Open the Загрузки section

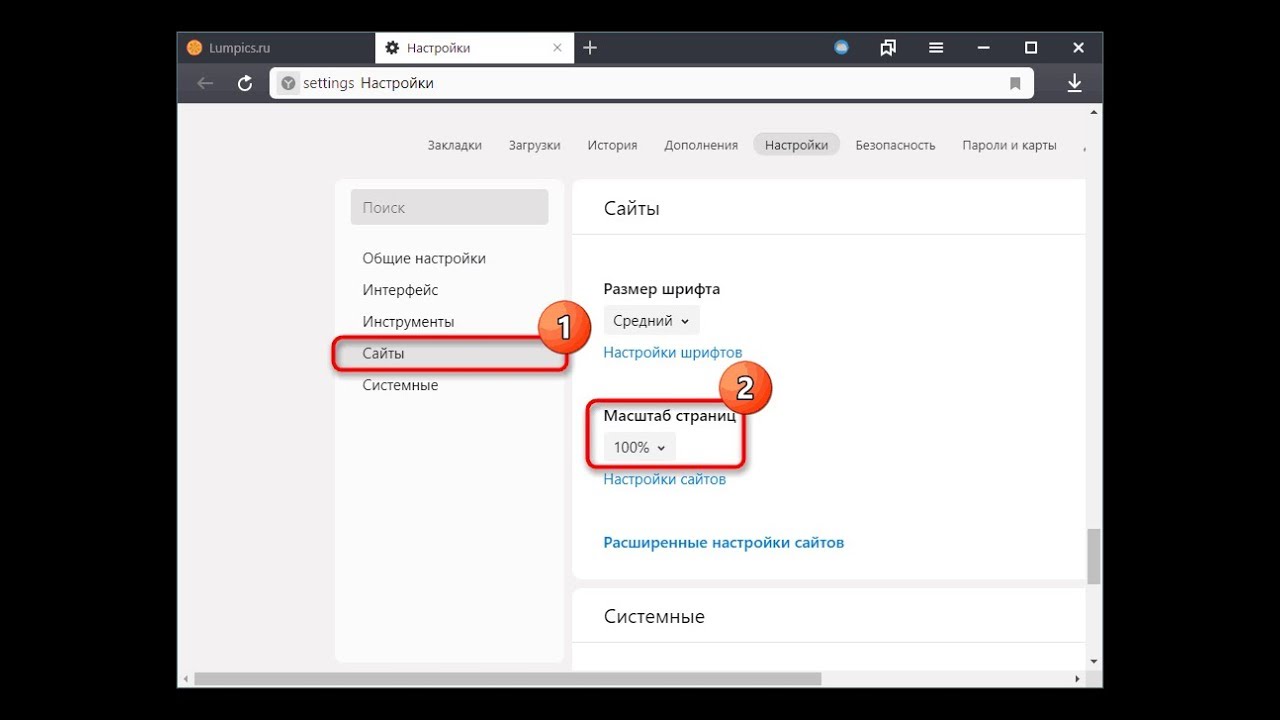coord(534,145)
